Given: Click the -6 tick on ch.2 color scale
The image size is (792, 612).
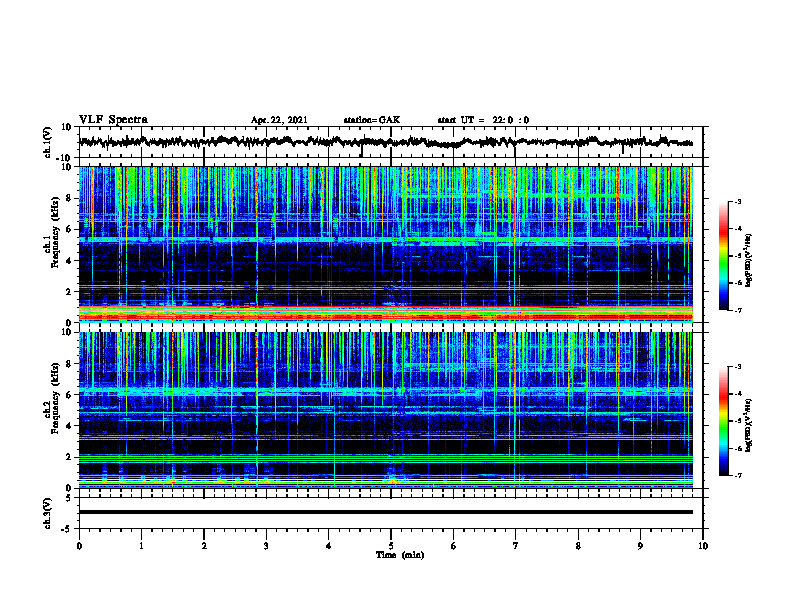Looking at the screenshot, I should 737,448.
